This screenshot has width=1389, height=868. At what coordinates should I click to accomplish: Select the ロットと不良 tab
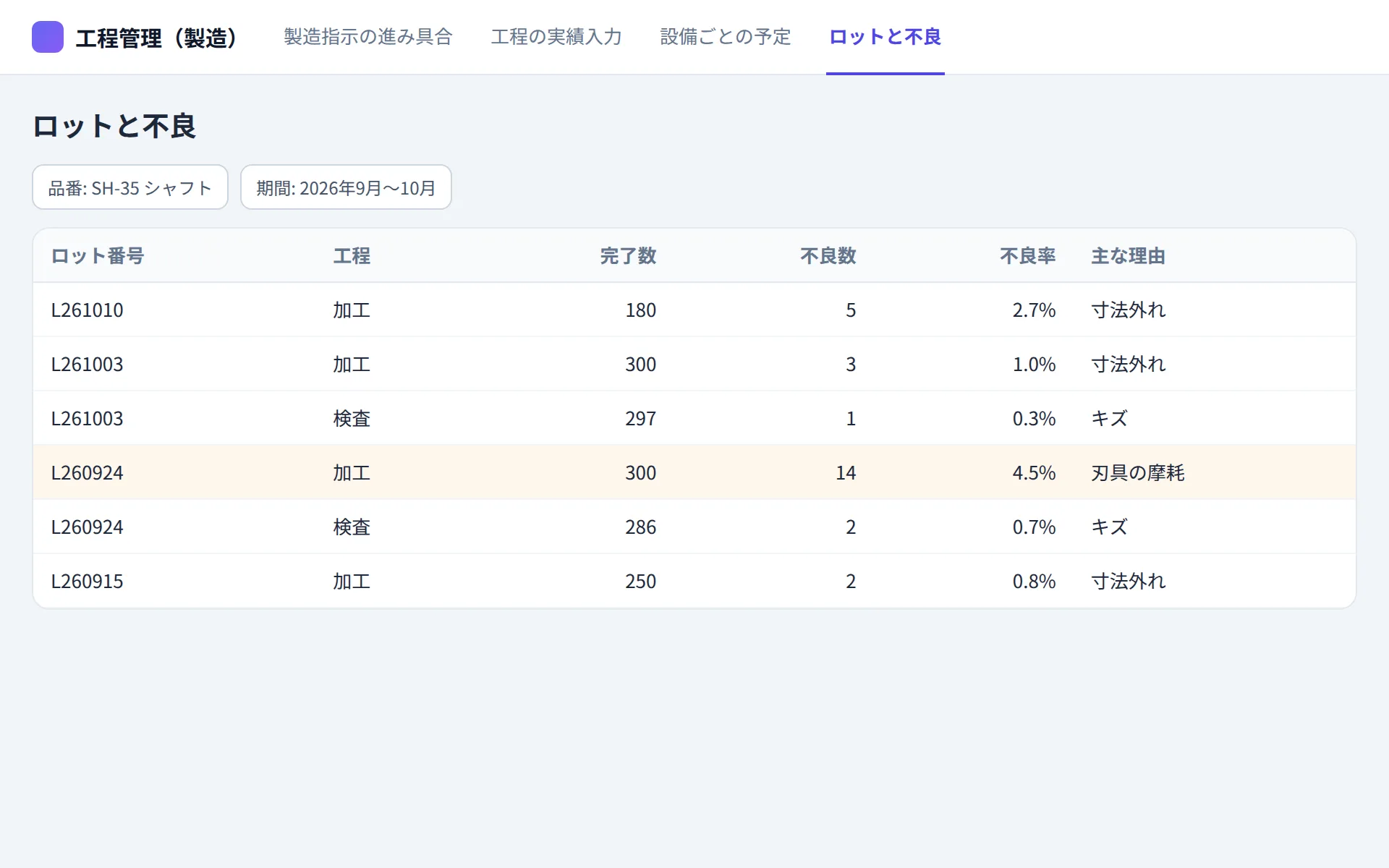[885, 37]
